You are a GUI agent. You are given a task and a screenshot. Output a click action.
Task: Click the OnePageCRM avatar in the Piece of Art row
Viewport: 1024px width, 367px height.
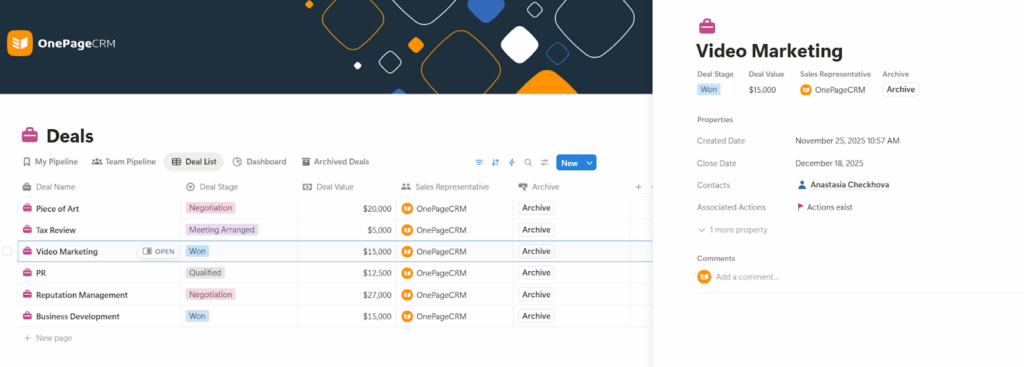point(408,208)
